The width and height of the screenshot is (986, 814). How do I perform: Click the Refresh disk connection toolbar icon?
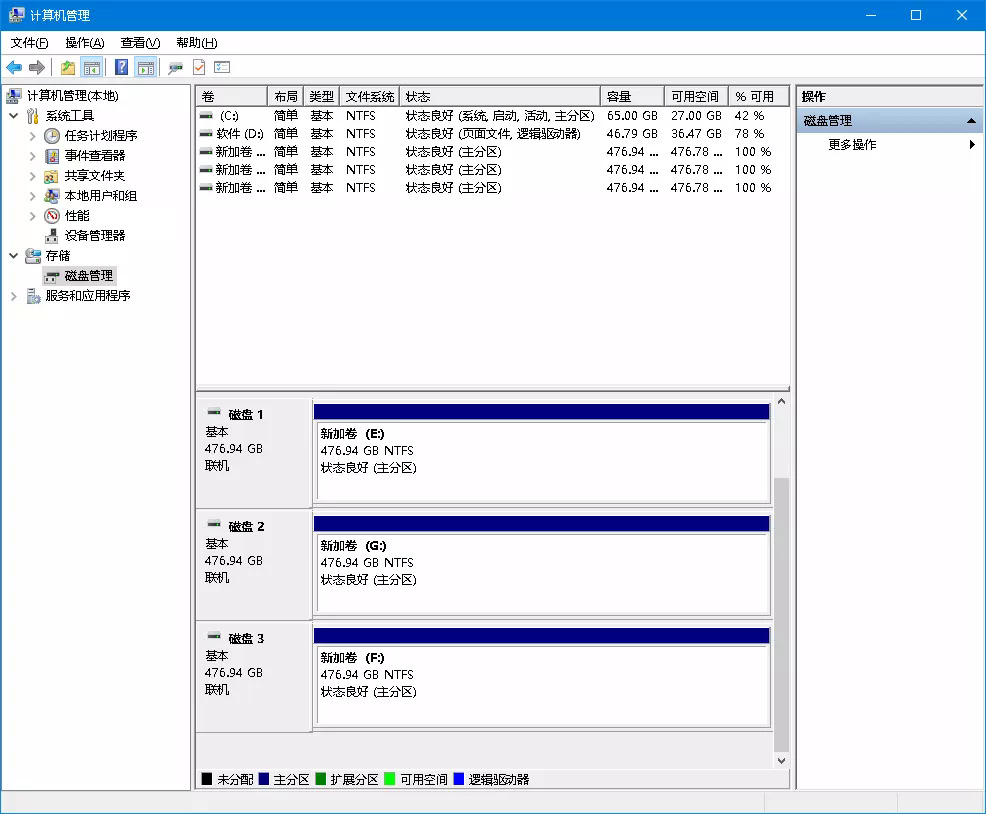click(176, 67)
